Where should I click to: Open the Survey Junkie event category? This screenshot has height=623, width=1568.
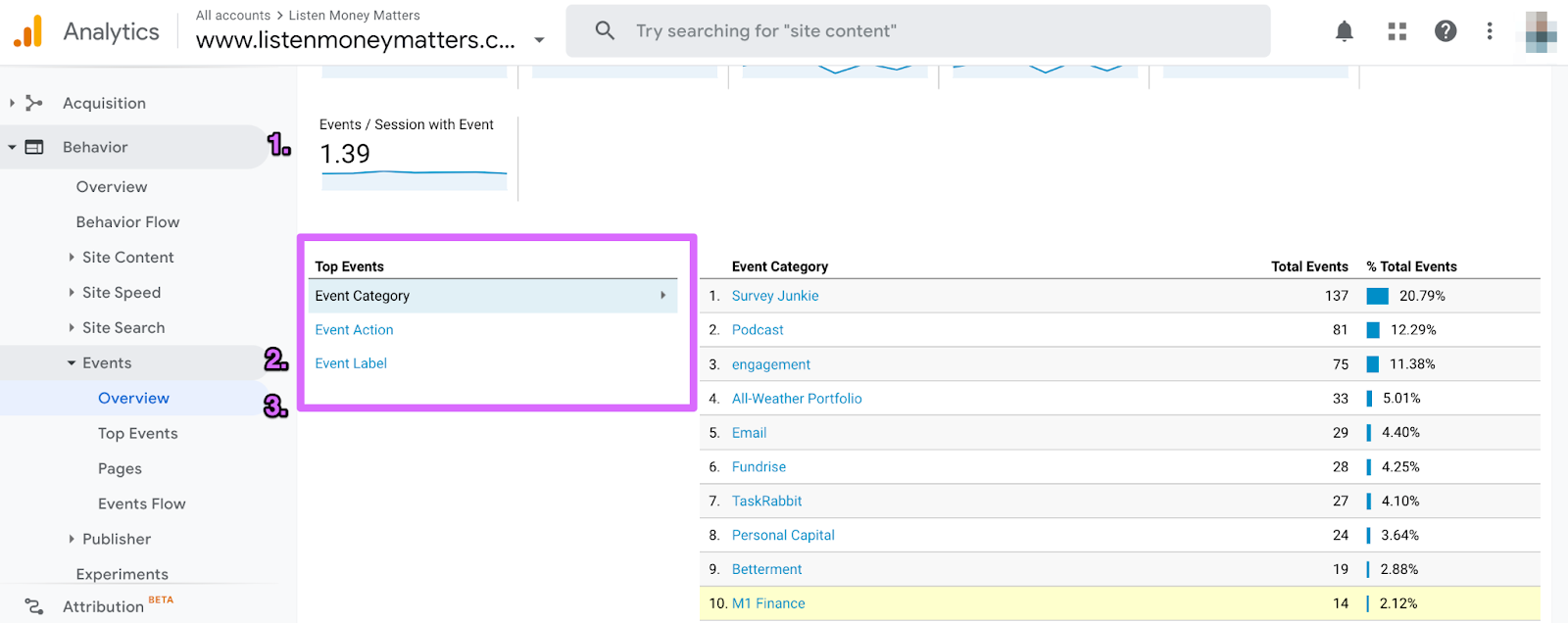pyautogui.click(x=775, y=296)
